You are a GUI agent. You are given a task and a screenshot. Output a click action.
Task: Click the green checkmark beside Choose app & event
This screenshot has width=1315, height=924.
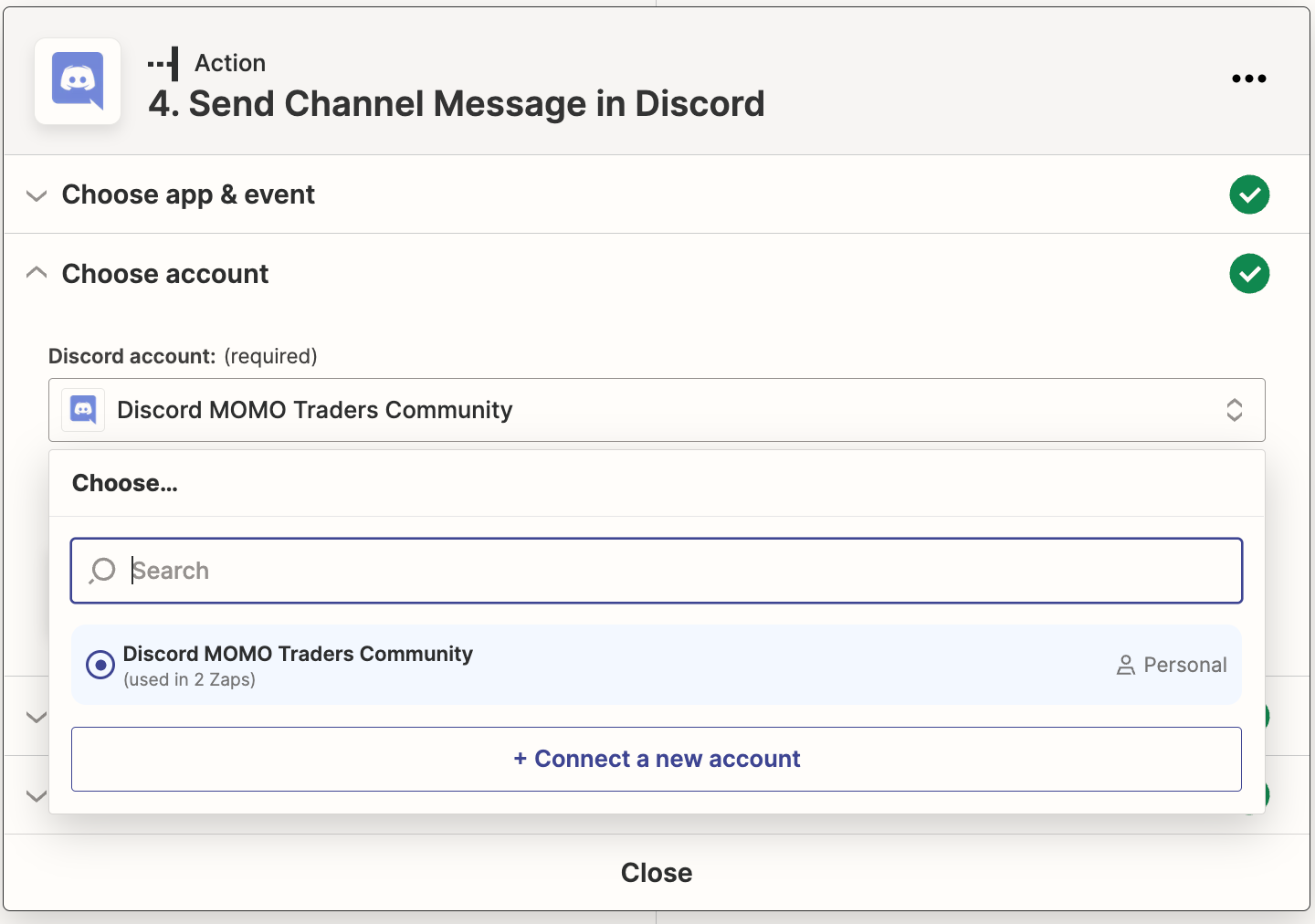point(1249,194)
